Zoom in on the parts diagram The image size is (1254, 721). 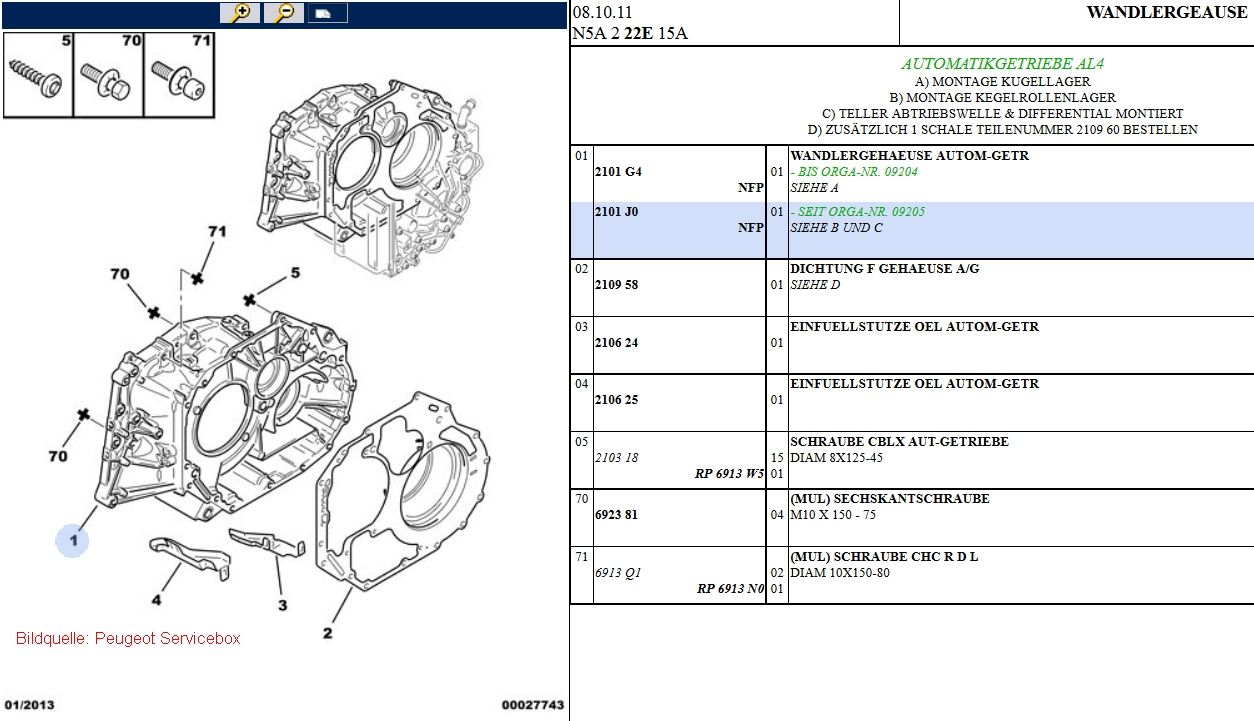240,13
